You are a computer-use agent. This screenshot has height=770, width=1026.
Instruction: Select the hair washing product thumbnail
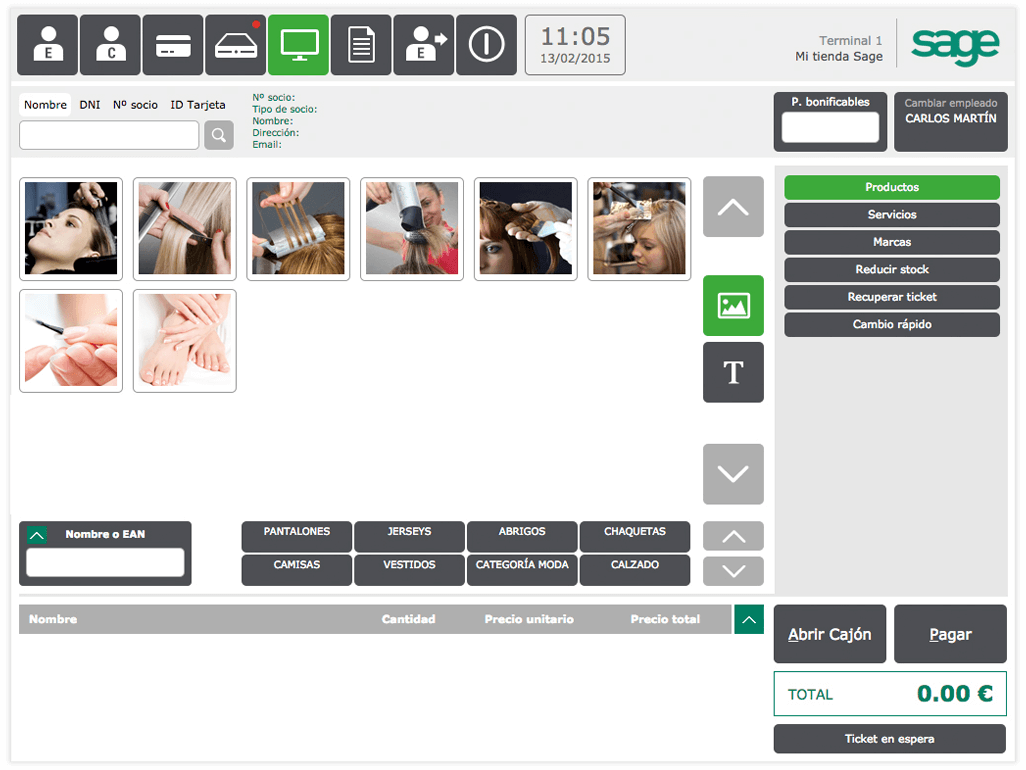coord(71,228)
